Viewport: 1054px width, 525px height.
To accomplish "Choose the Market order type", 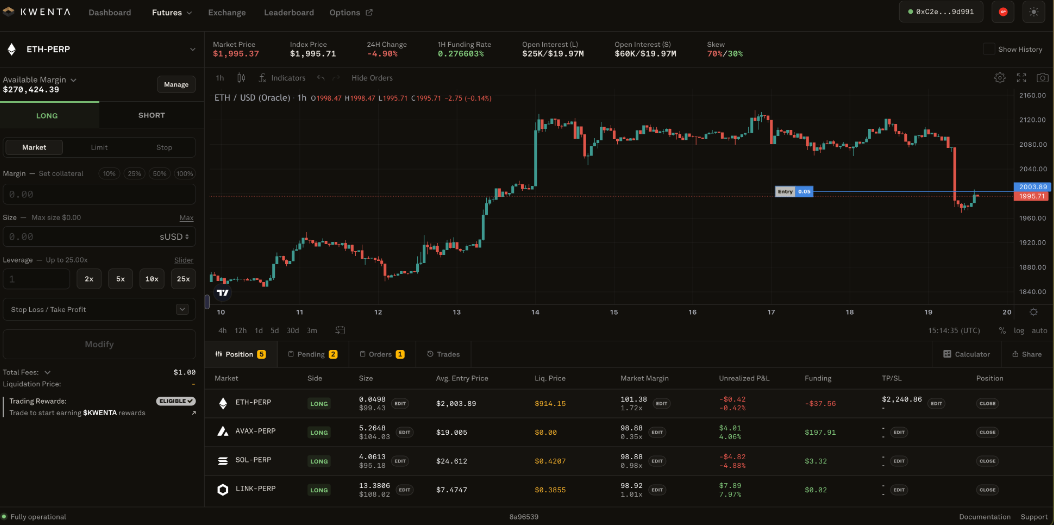I will [x=34, y=147].
